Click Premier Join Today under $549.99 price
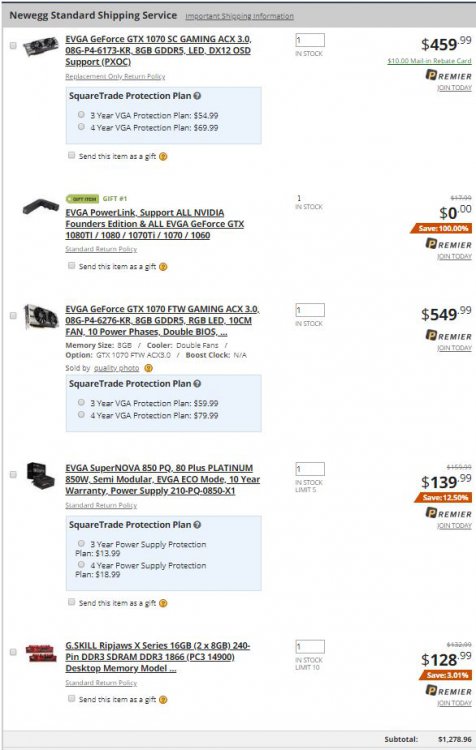Screen dimensions: 476x750 pos(454,348)
